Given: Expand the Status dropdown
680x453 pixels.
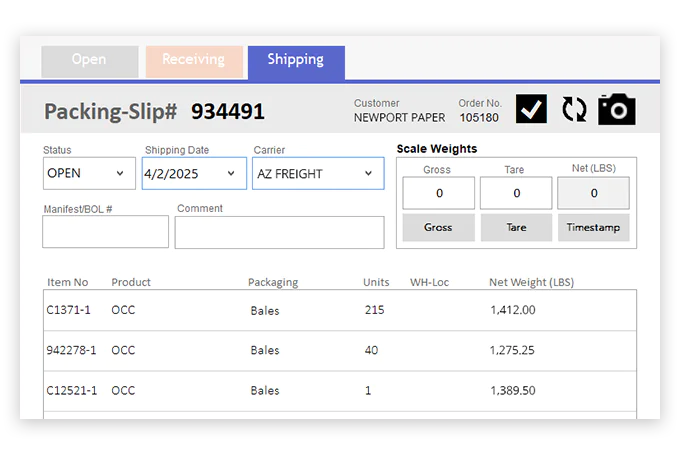Looking at the screenshot, I should click(x=89, y=173).
